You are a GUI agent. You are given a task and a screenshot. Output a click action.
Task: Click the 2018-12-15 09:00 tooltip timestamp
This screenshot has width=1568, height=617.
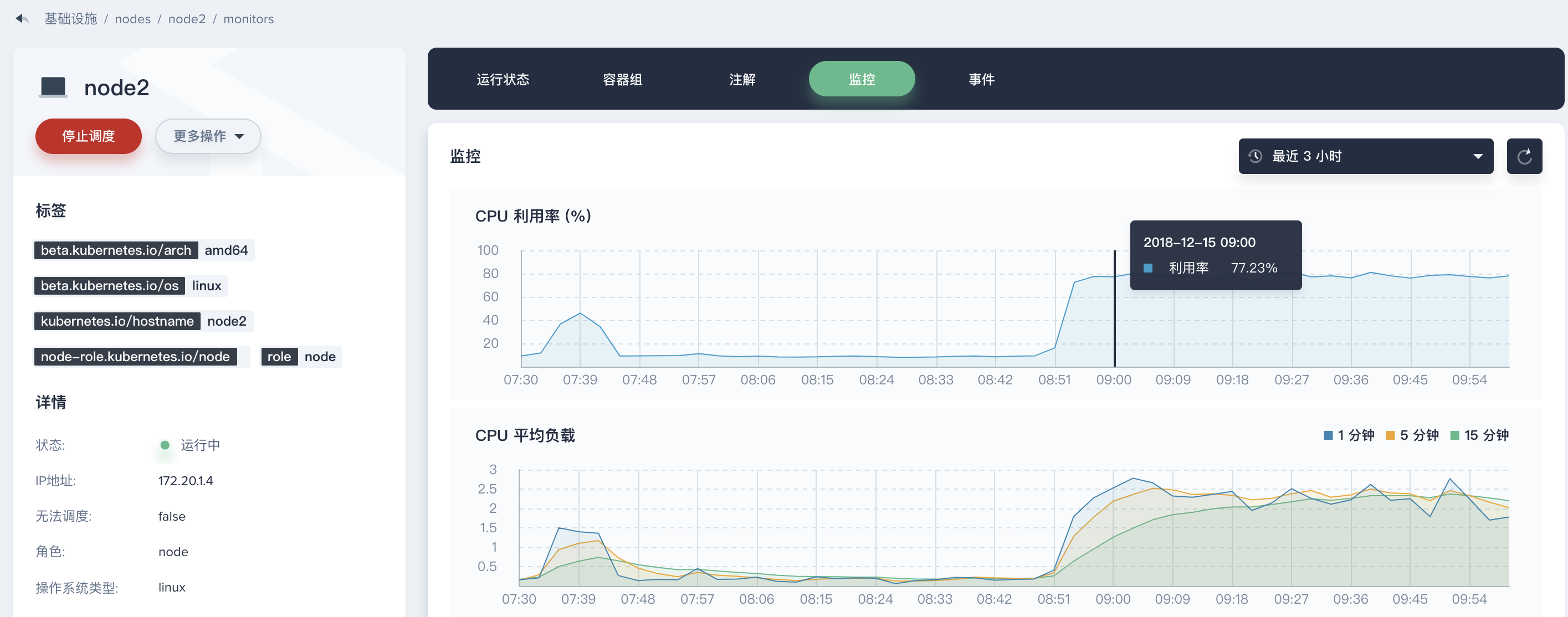click(x=1199, y=242)
